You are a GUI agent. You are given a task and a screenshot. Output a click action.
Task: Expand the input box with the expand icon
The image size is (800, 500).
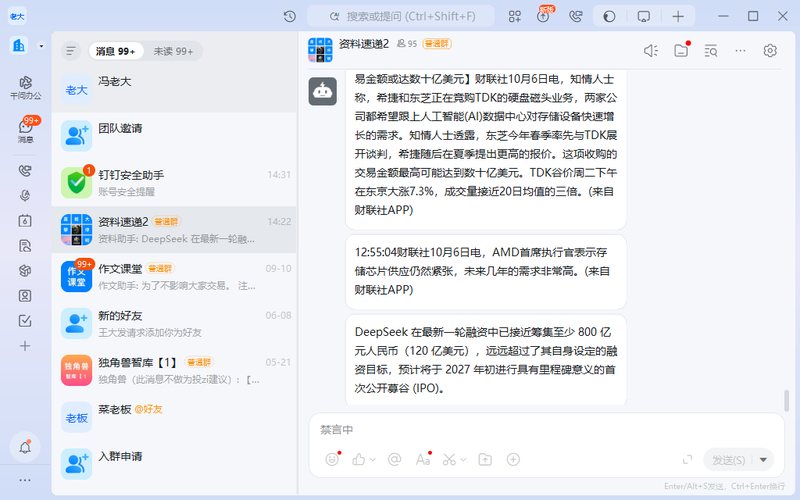pyautogui.click(x=687, y=460)
